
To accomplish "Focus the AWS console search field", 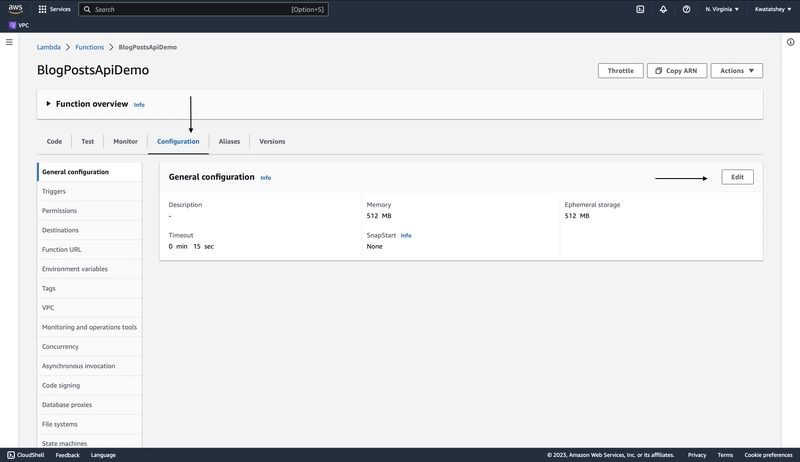I will coord(203,9).
